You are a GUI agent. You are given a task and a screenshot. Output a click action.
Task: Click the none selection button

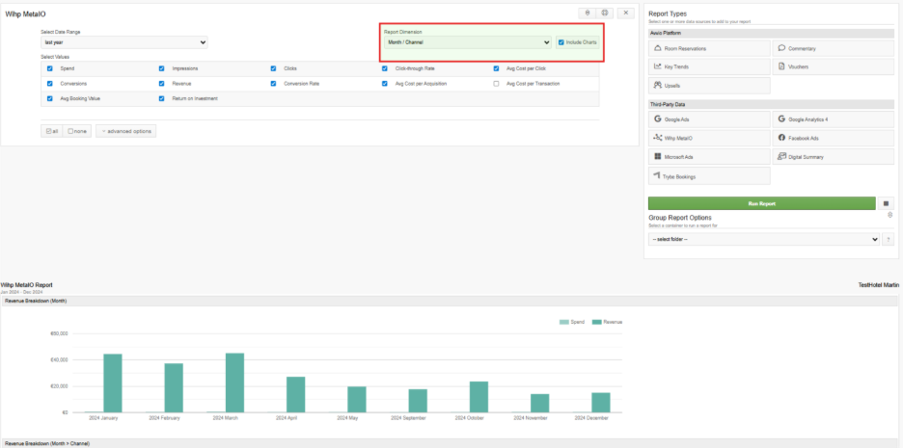[77, 131]
